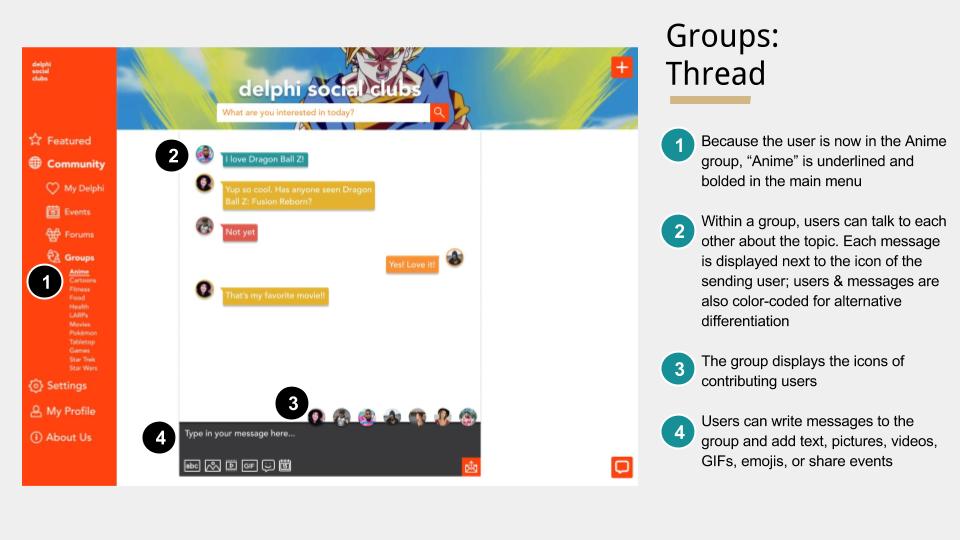Image resolution: width=960 pixels, height=540 pixels.
Task: Open Community via its globe icon
Action: 35,163
